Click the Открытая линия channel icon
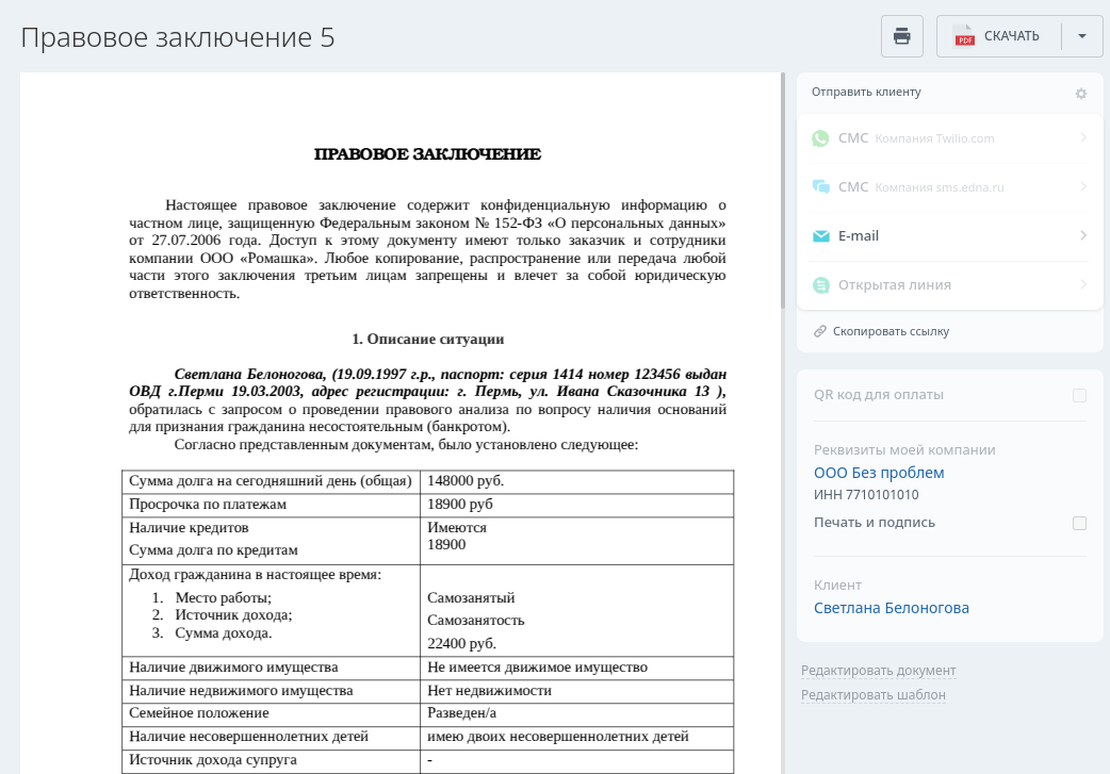This screenshot has width=1110, height=774. pos(821,285)
